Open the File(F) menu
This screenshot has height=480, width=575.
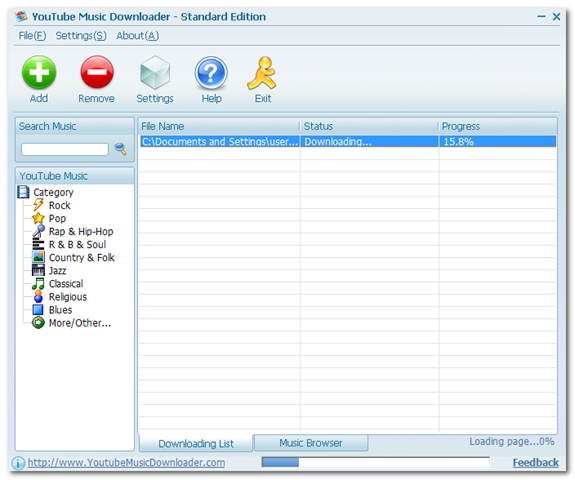coord(32,36)
